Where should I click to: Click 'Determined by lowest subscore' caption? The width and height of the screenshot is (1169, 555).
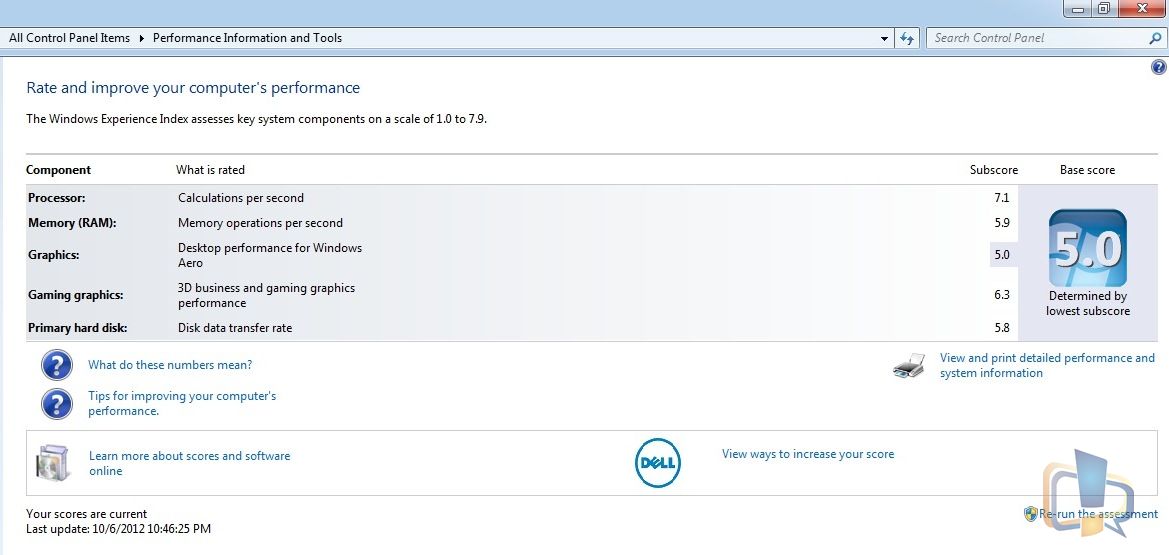(x=1088, y=304)
